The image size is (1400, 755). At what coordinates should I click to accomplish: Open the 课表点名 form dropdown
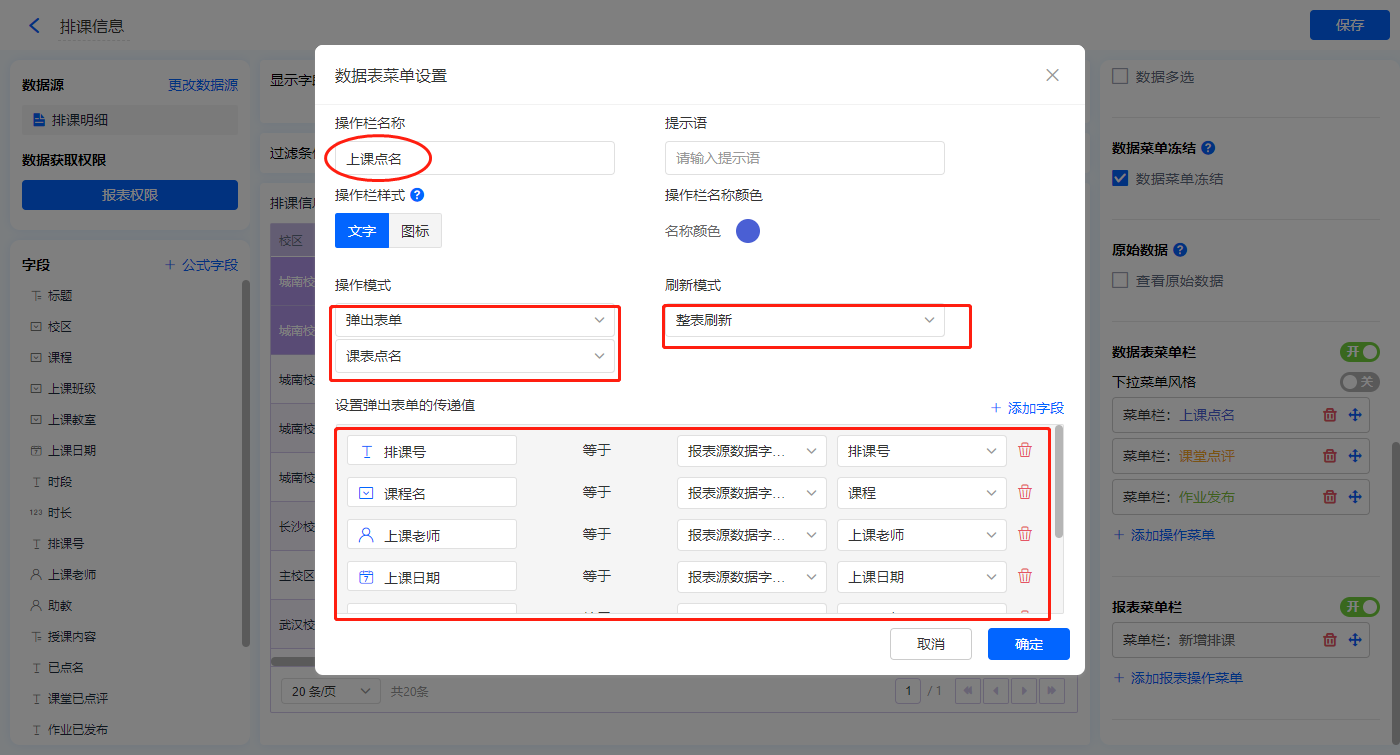click(474, 356)
